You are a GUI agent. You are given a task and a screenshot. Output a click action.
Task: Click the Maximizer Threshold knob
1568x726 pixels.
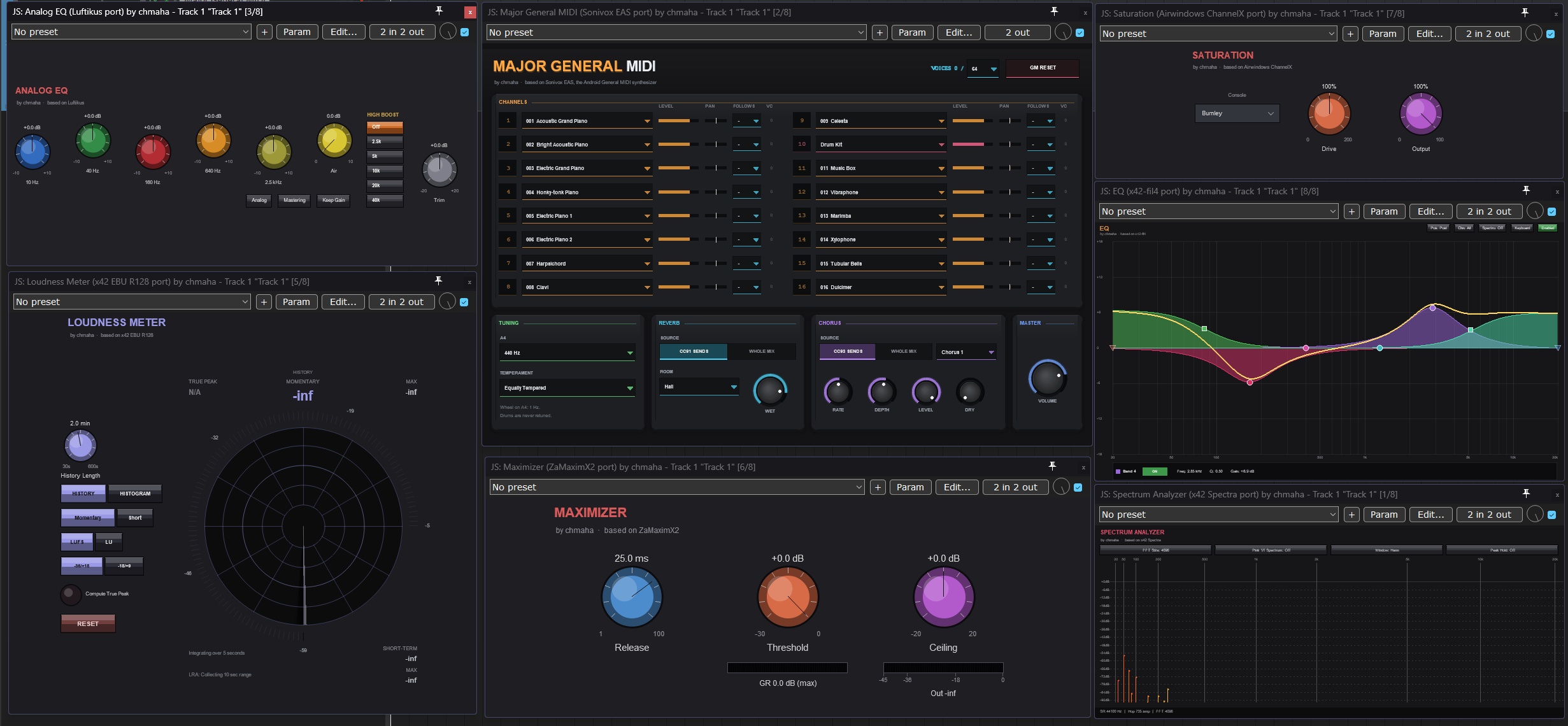pos(787,597)
